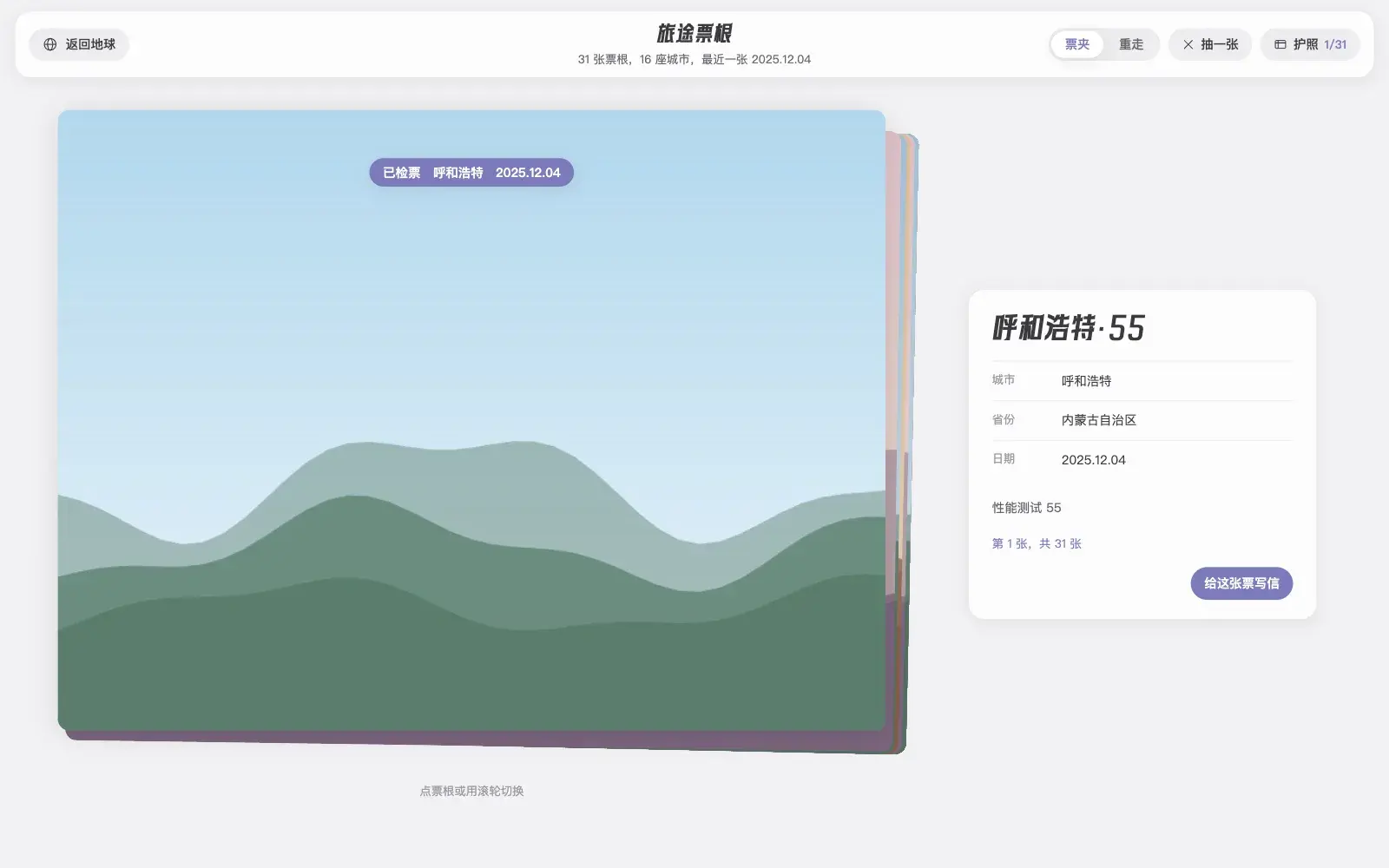1389x868 pixels.
Task: Click the 城市 field label
Action: pos(1004,379)
